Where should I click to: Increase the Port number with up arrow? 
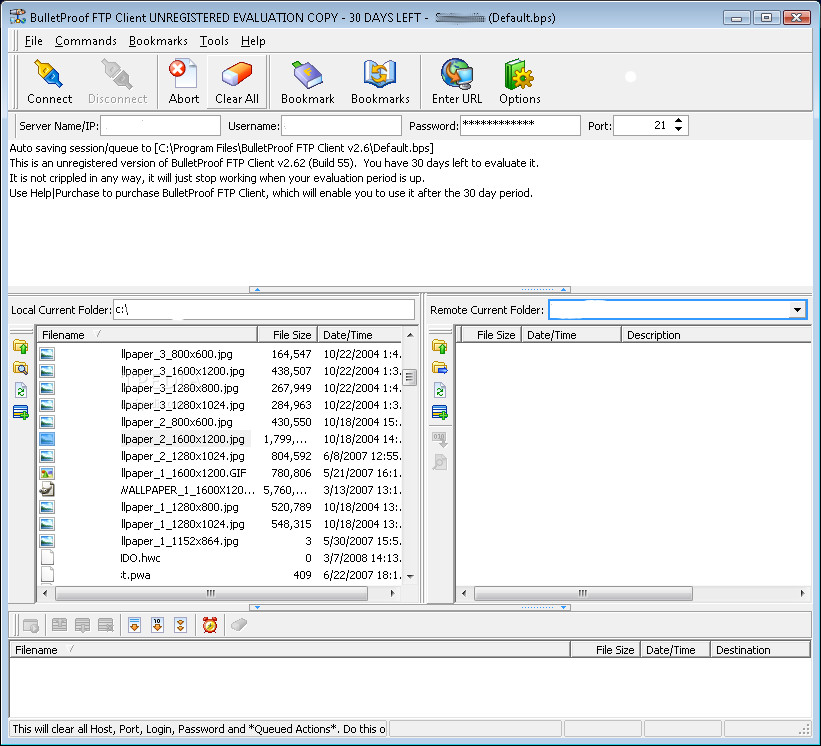point(679,121)
